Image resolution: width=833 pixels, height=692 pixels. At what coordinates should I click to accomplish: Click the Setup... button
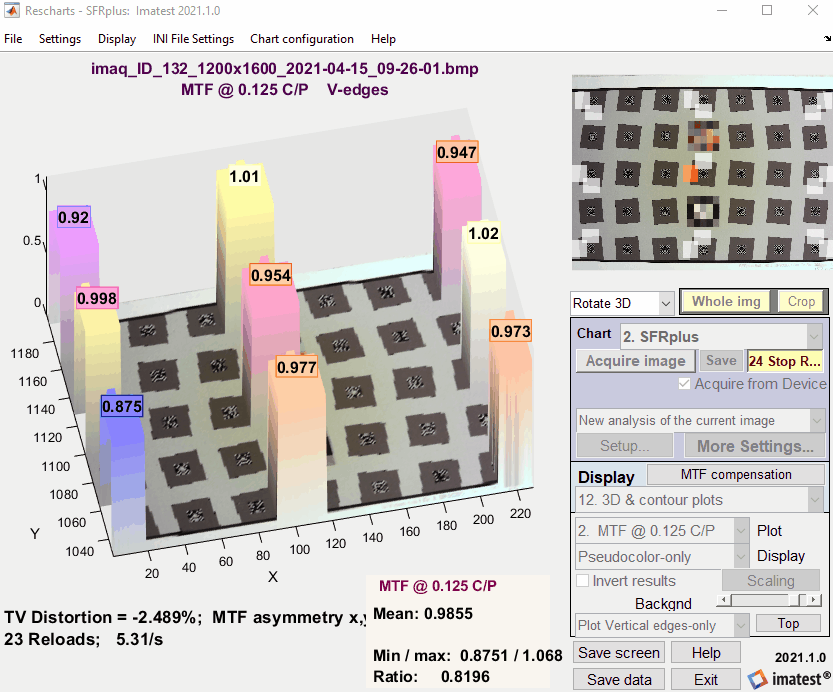[625, 446]
